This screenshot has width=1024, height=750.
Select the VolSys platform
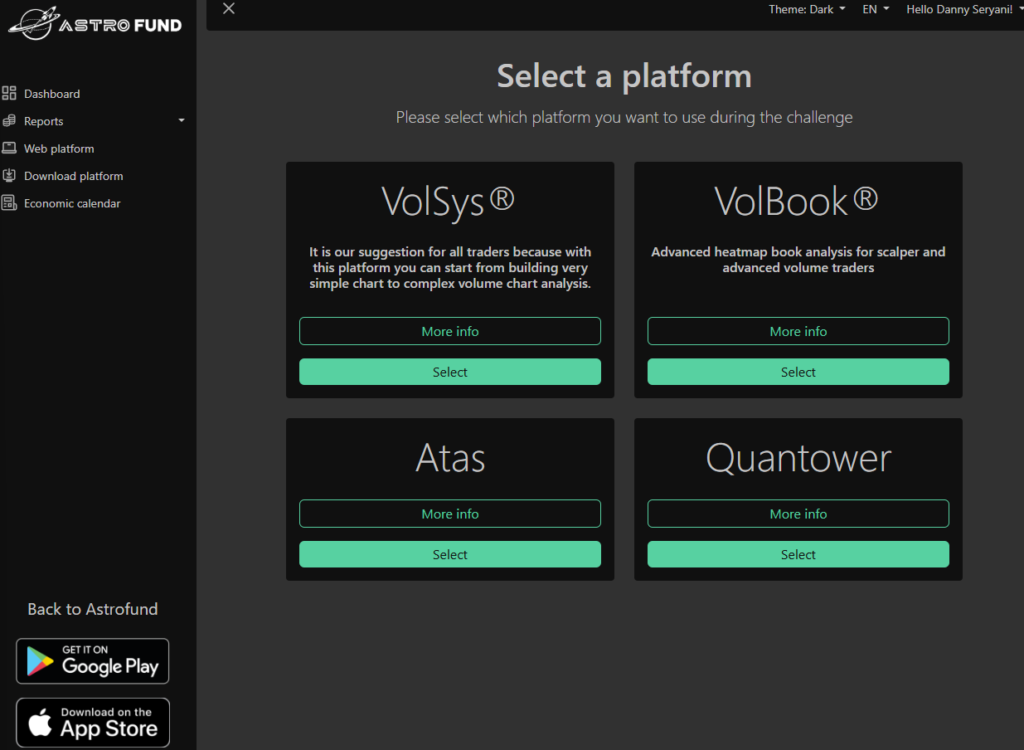click(x=450, y=372)
